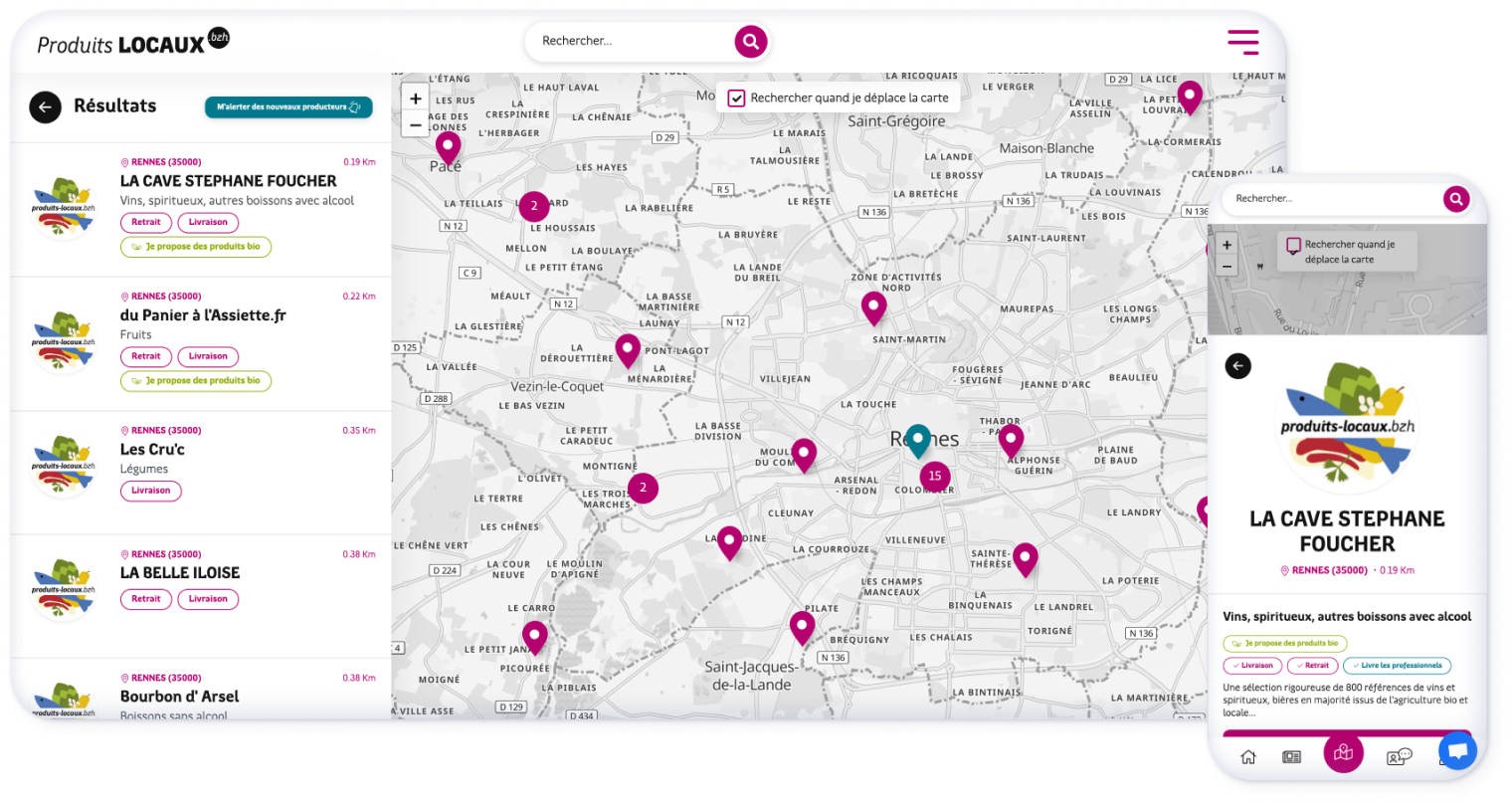1512x805 pixels.
Task: Toggle the mobile 'Rechercher quand je déplace' checkbox
Action: [x=1293, y=245]
